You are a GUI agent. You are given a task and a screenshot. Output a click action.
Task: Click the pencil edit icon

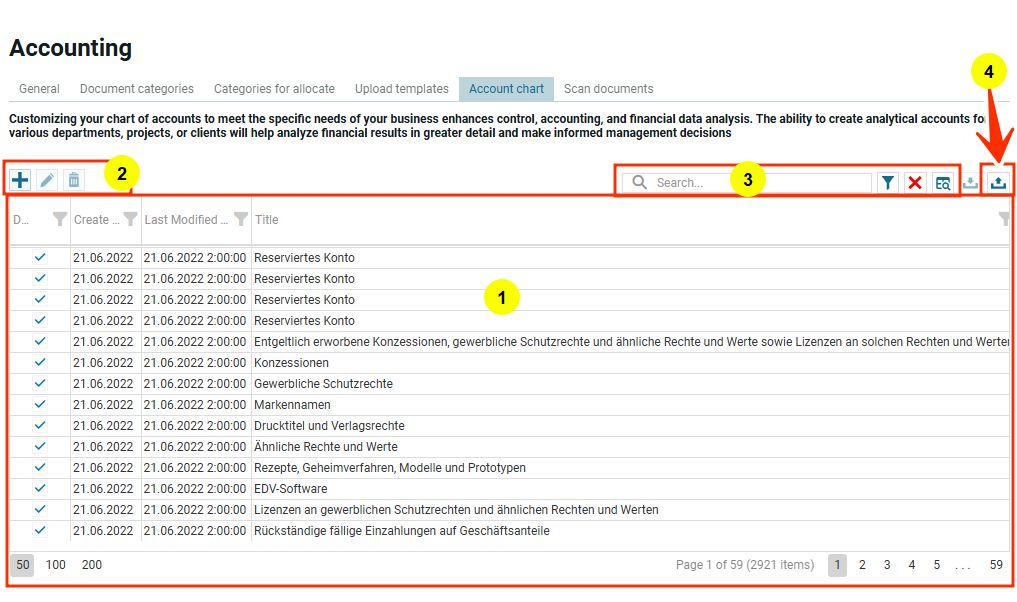pos(47,180)
